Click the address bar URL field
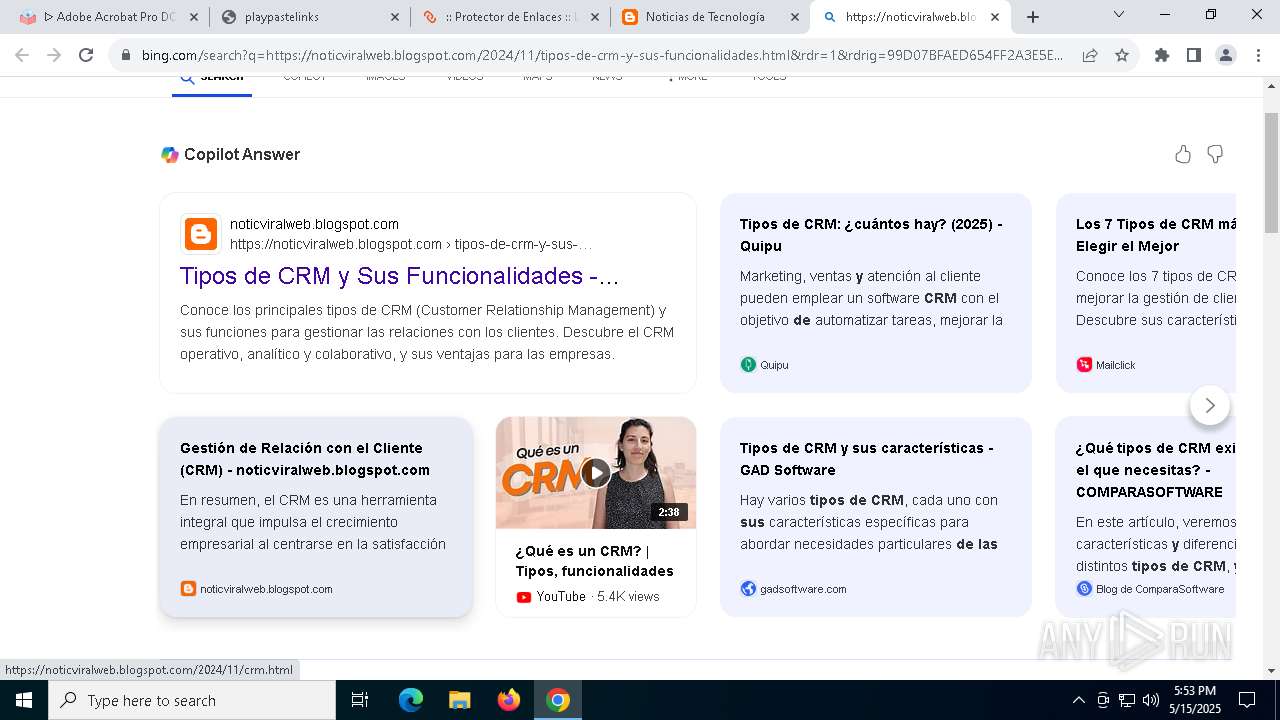The width and height of the screenshot is (1280, 720). point(602,56)
